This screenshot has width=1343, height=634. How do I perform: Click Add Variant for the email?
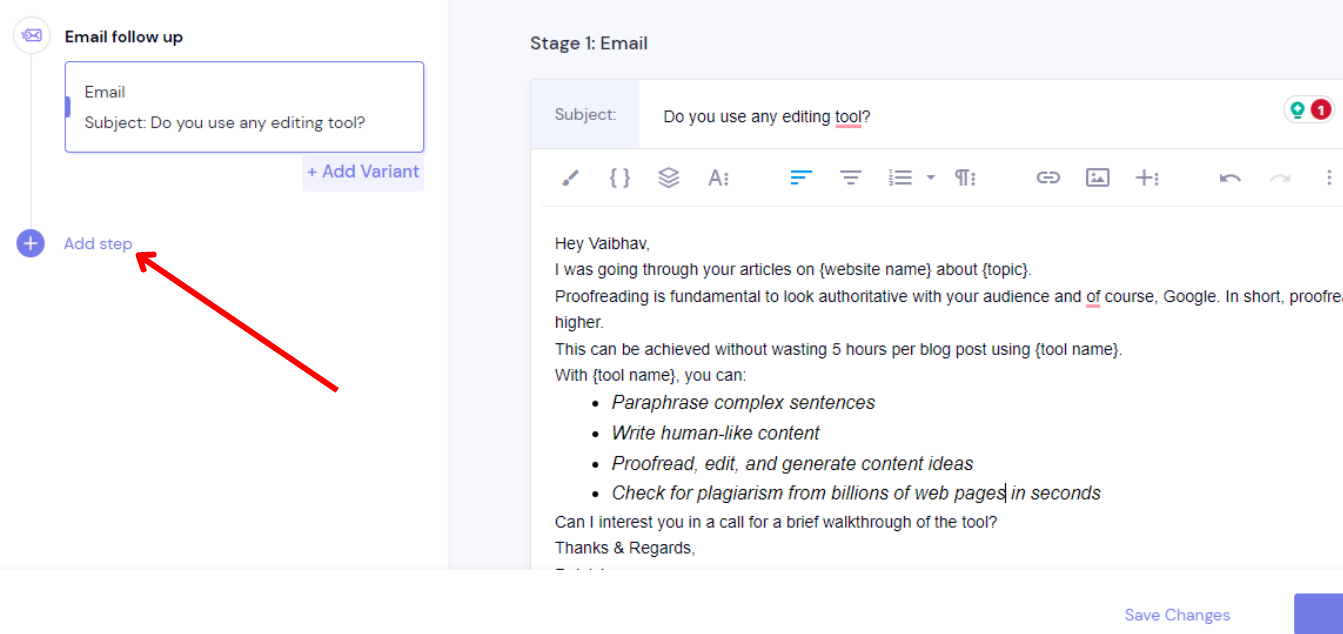coord(362,172)
